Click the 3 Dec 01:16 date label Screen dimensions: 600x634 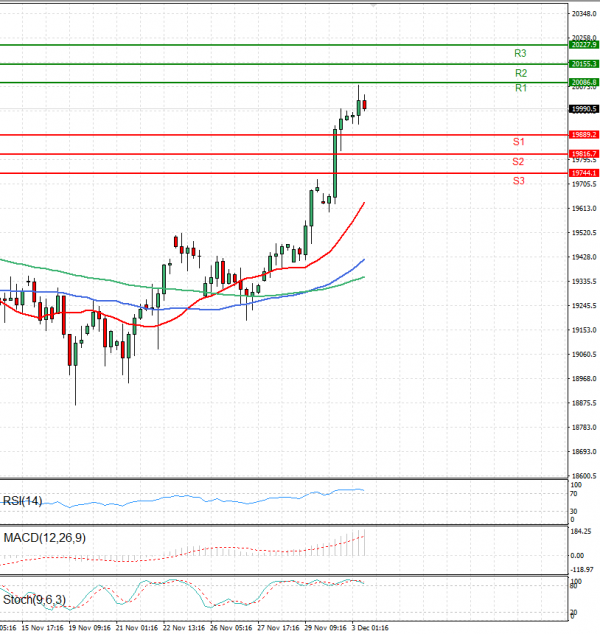pyautogui.click(x=370, y=628)
